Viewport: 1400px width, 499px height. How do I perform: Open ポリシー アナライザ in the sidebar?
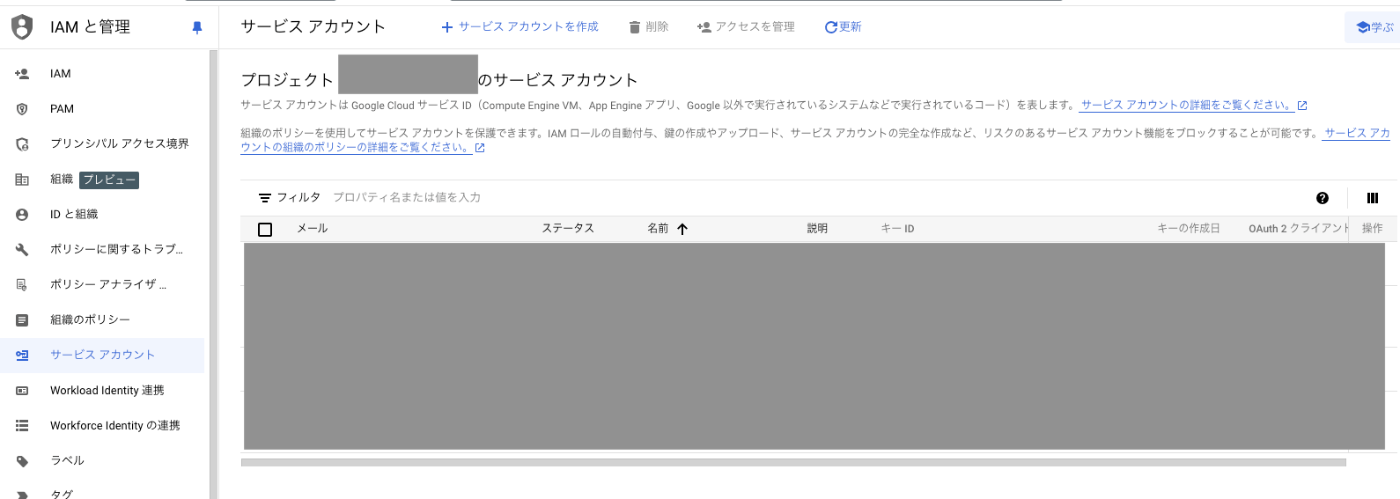click(106, 285)
